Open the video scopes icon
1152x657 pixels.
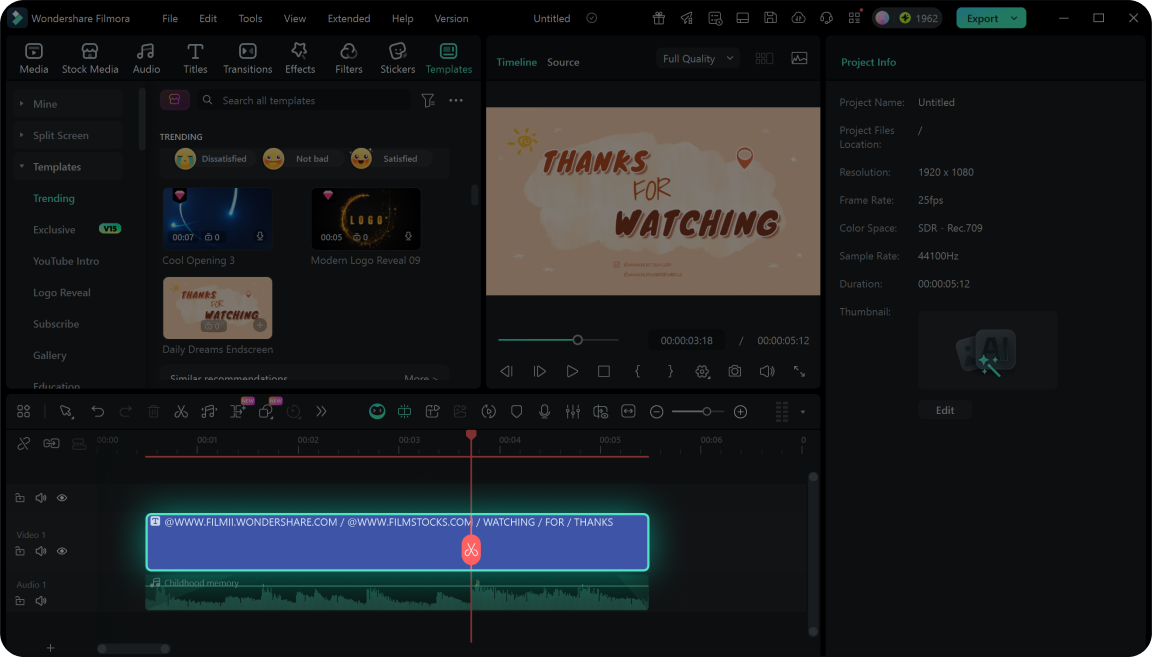(x=799, y=59)
